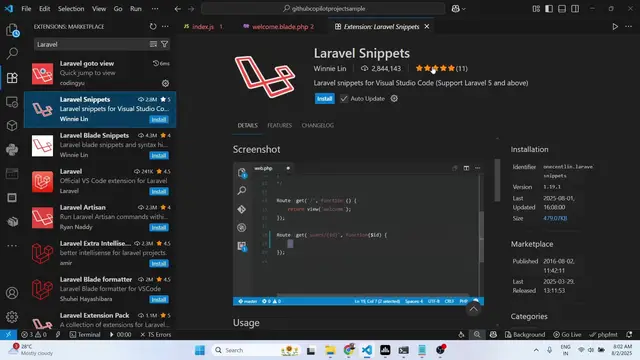The height and width of the screenshot is (360, 640).
Task: Close the Extension: Laravel Snippets tab
Action: click(427, 27)
